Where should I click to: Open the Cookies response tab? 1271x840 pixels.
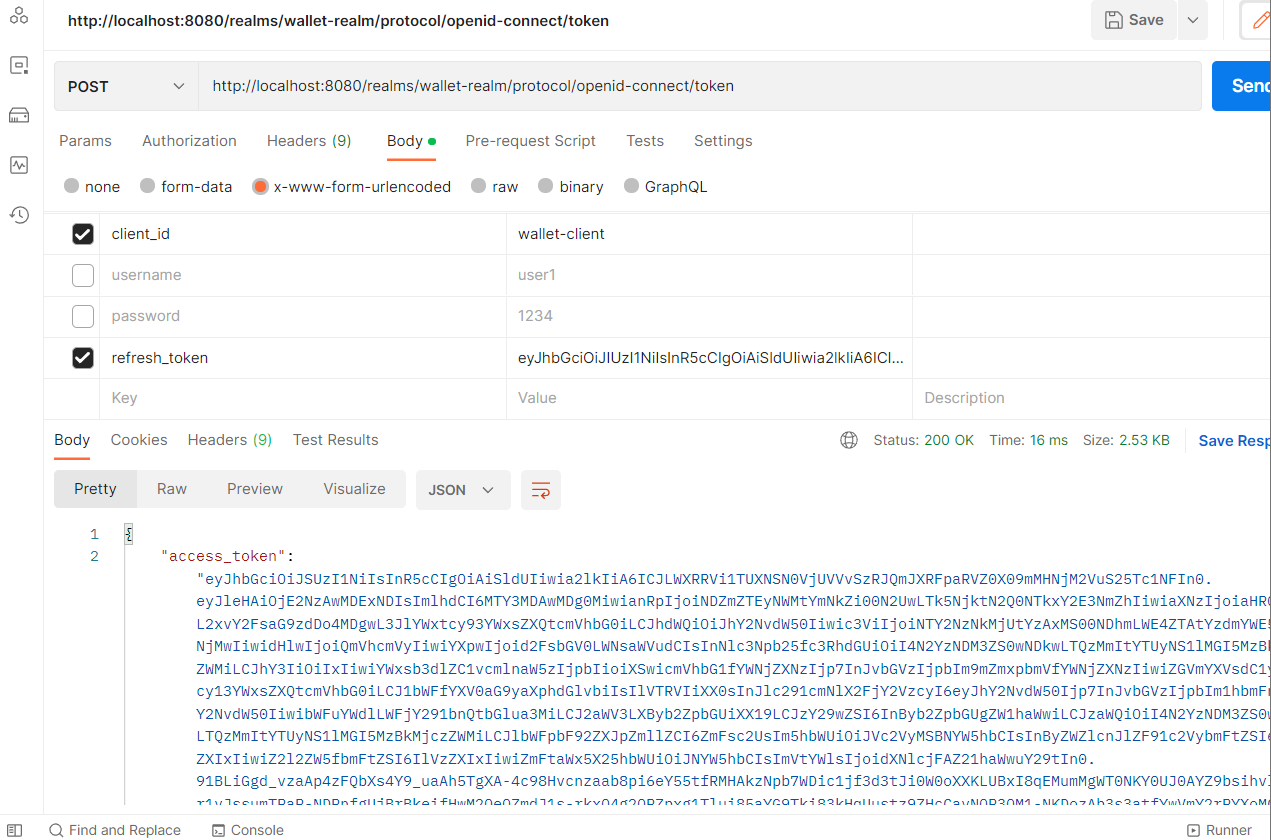click(138, 440)
